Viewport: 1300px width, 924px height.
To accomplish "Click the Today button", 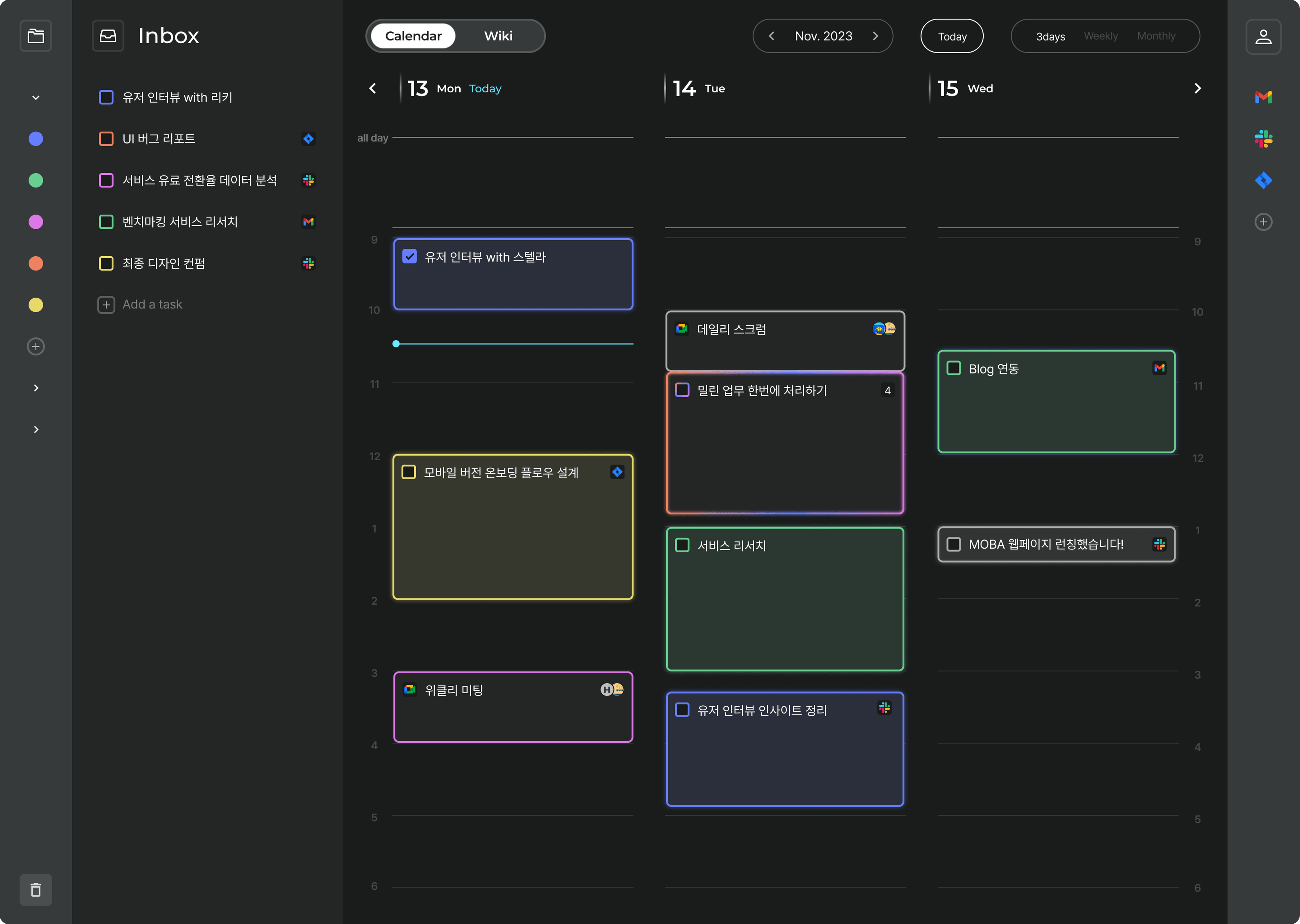I will click(951, 36).
